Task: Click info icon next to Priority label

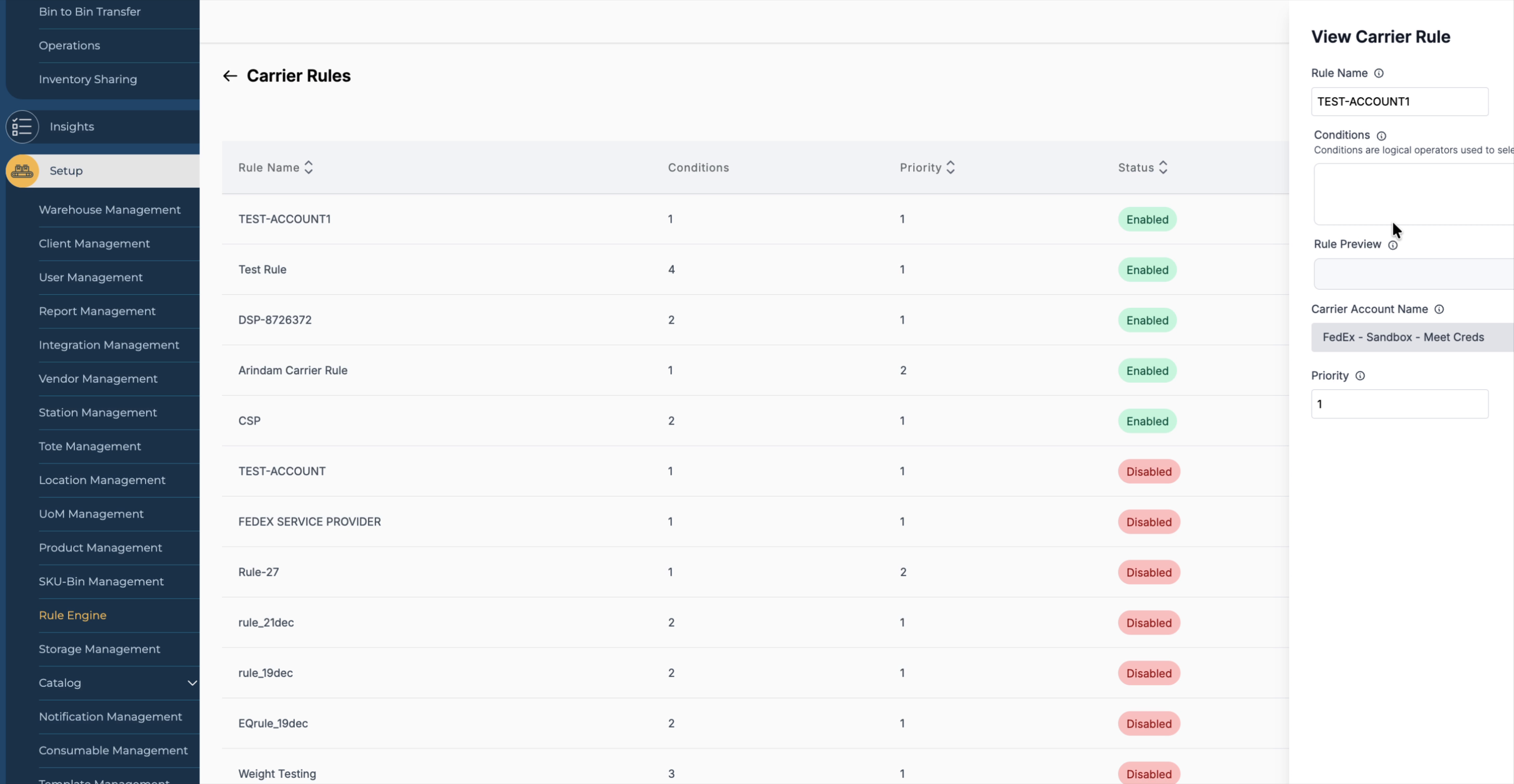Action: [1360, 375]
